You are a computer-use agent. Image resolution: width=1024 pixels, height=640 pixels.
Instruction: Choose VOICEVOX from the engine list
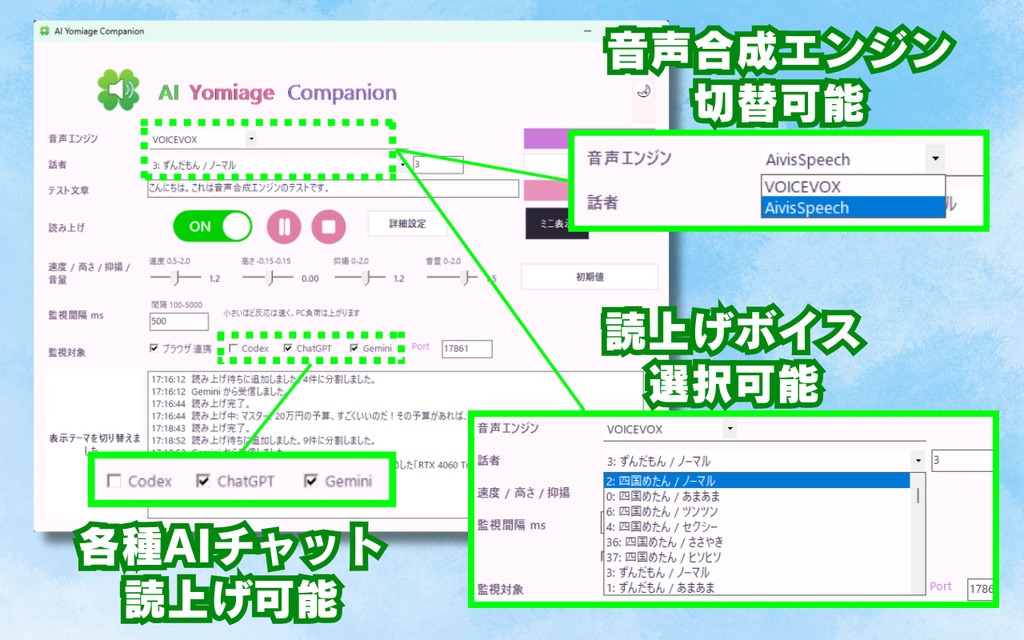(853, 187)
